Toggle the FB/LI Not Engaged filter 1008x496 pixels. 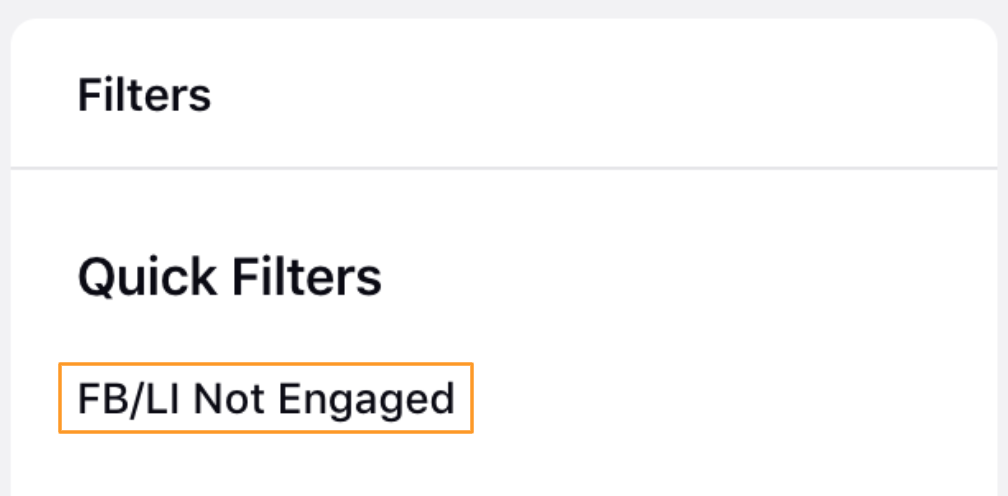[x=266, y=398]
